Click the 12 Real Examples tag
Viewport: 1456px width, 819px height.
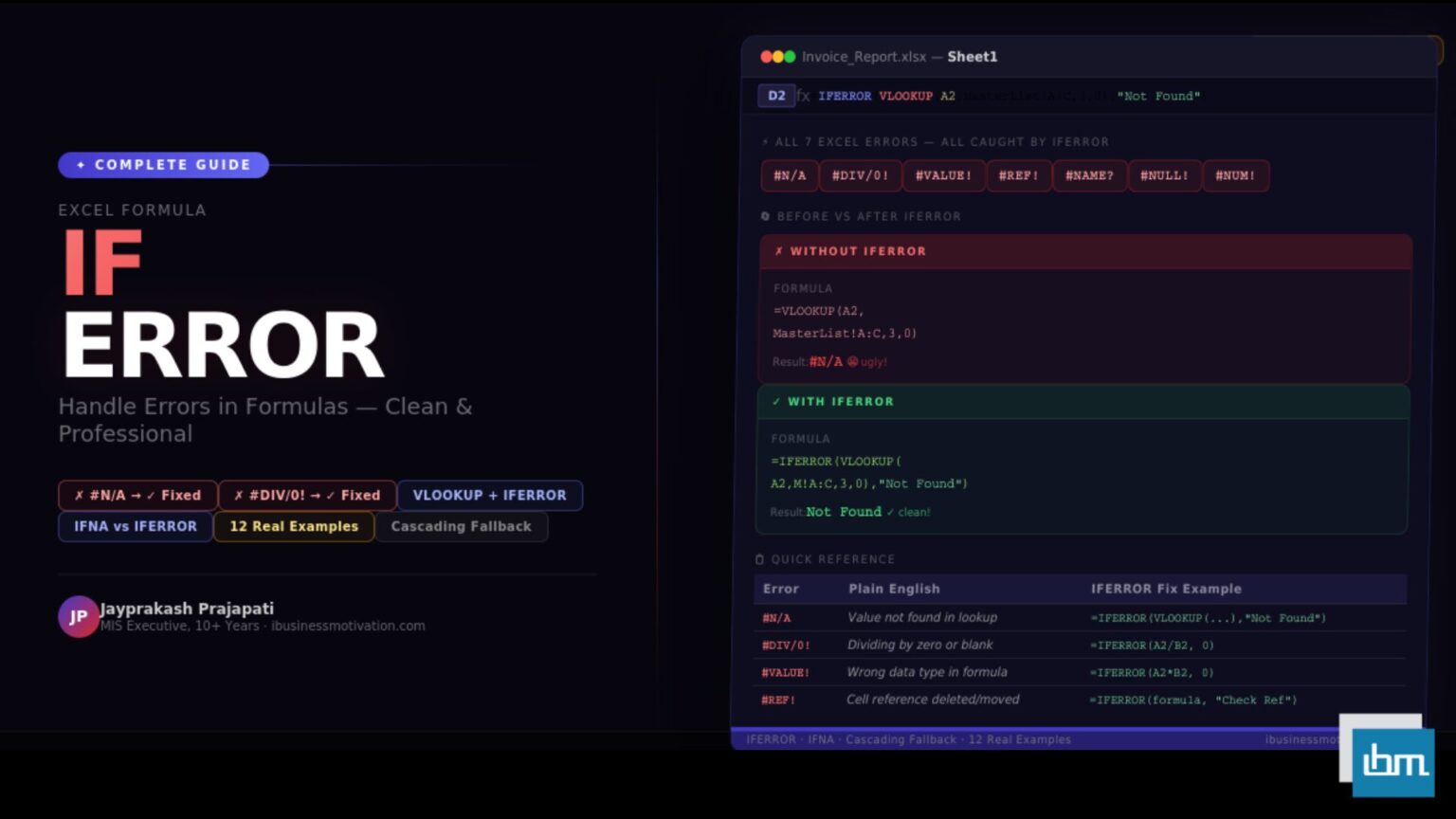(x=294, y=526)
